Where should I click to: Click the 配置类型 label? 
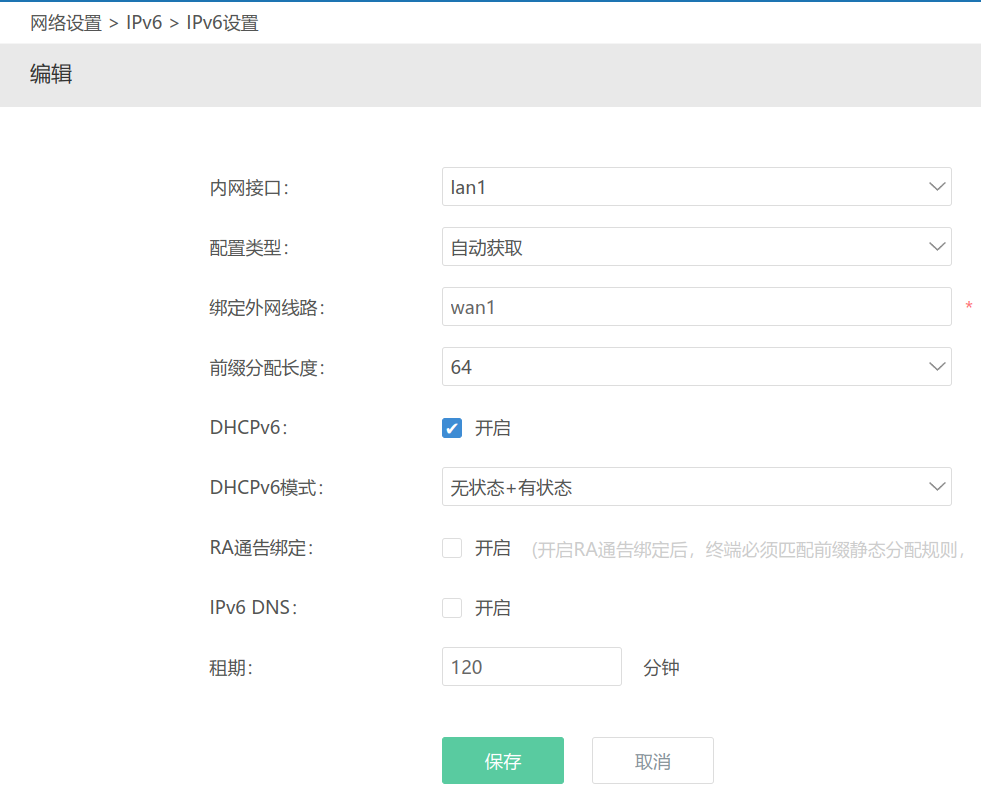coord(249,248)
